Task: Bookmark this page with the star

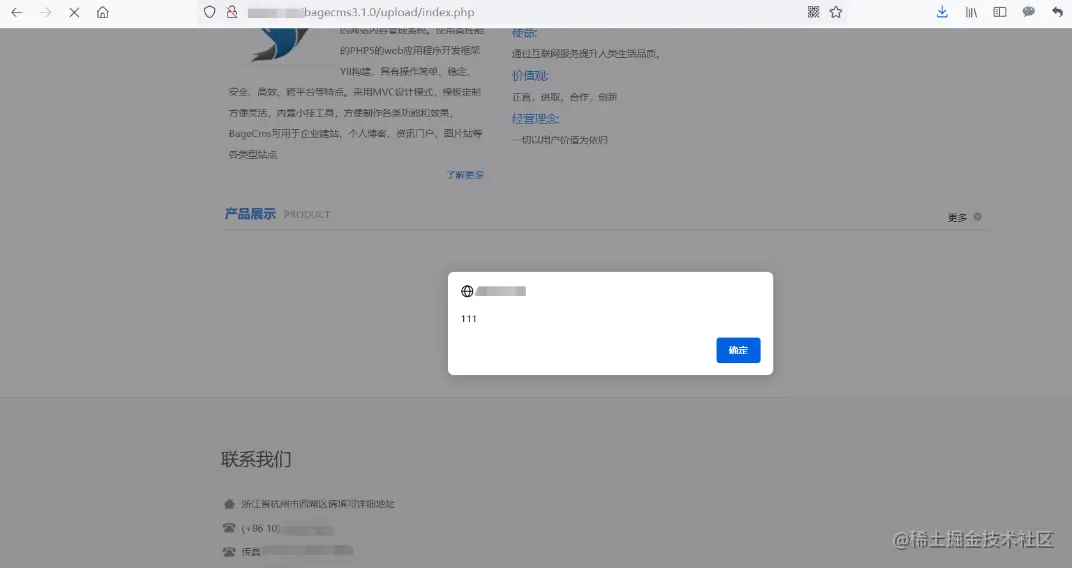Action: [x=835, y=12]
